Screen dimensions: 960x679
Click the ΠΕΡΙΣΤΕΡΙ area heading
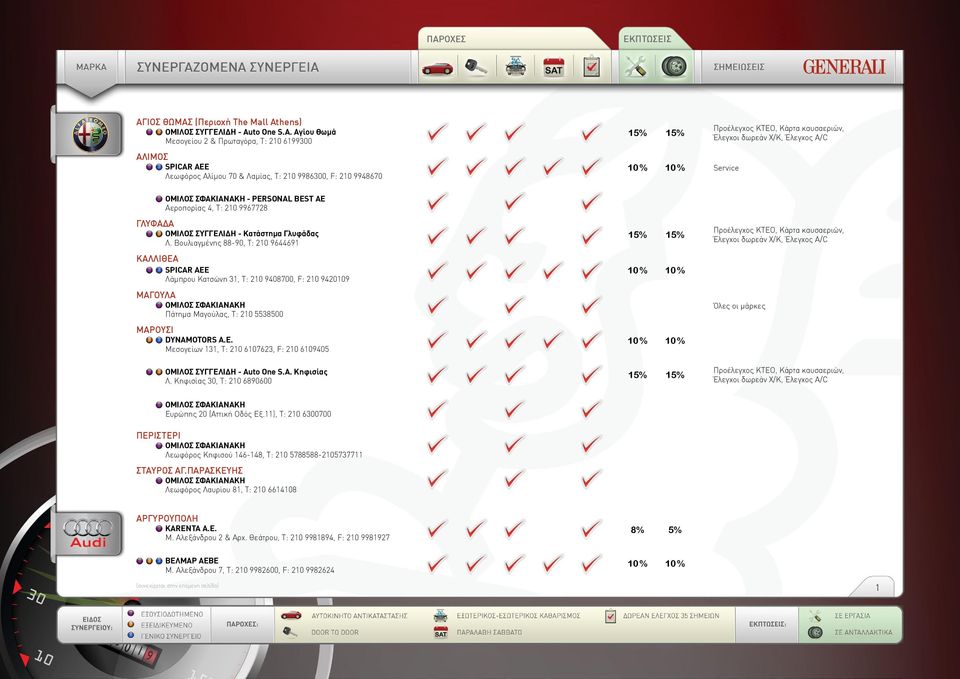[x=158, y=435]
